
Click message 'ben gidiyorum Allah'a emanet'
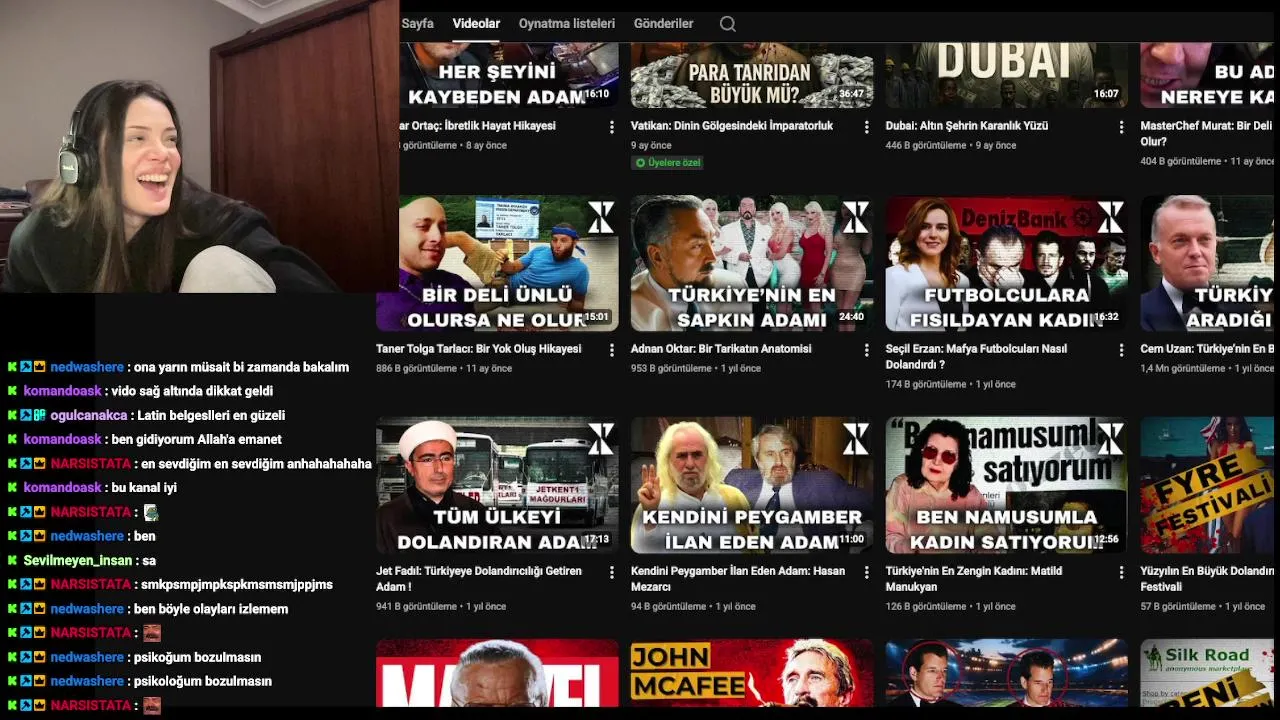pyautogui.click(x=197, y=439)
